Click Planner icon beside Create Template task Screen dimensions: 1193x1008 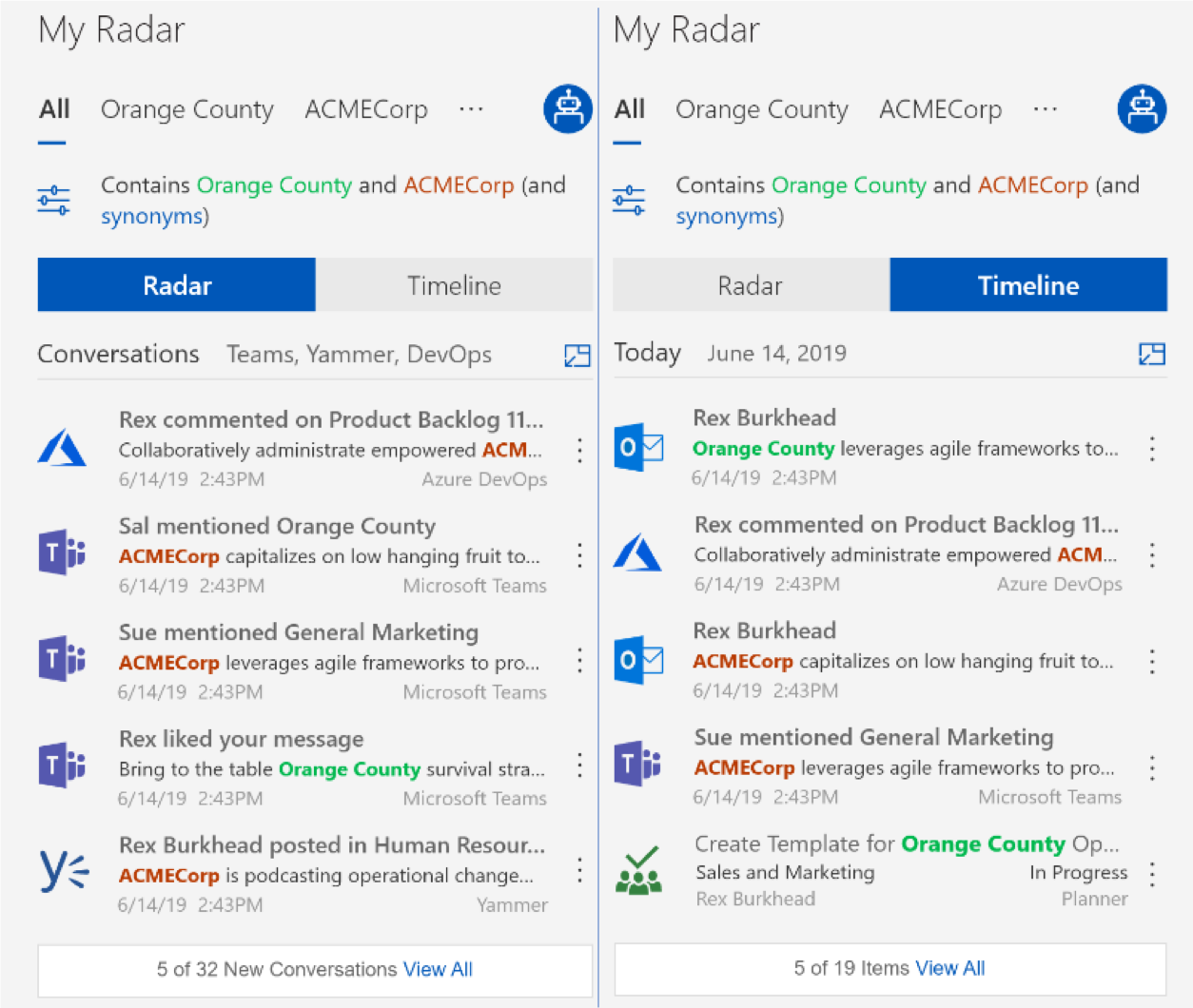tap(639, 870)
